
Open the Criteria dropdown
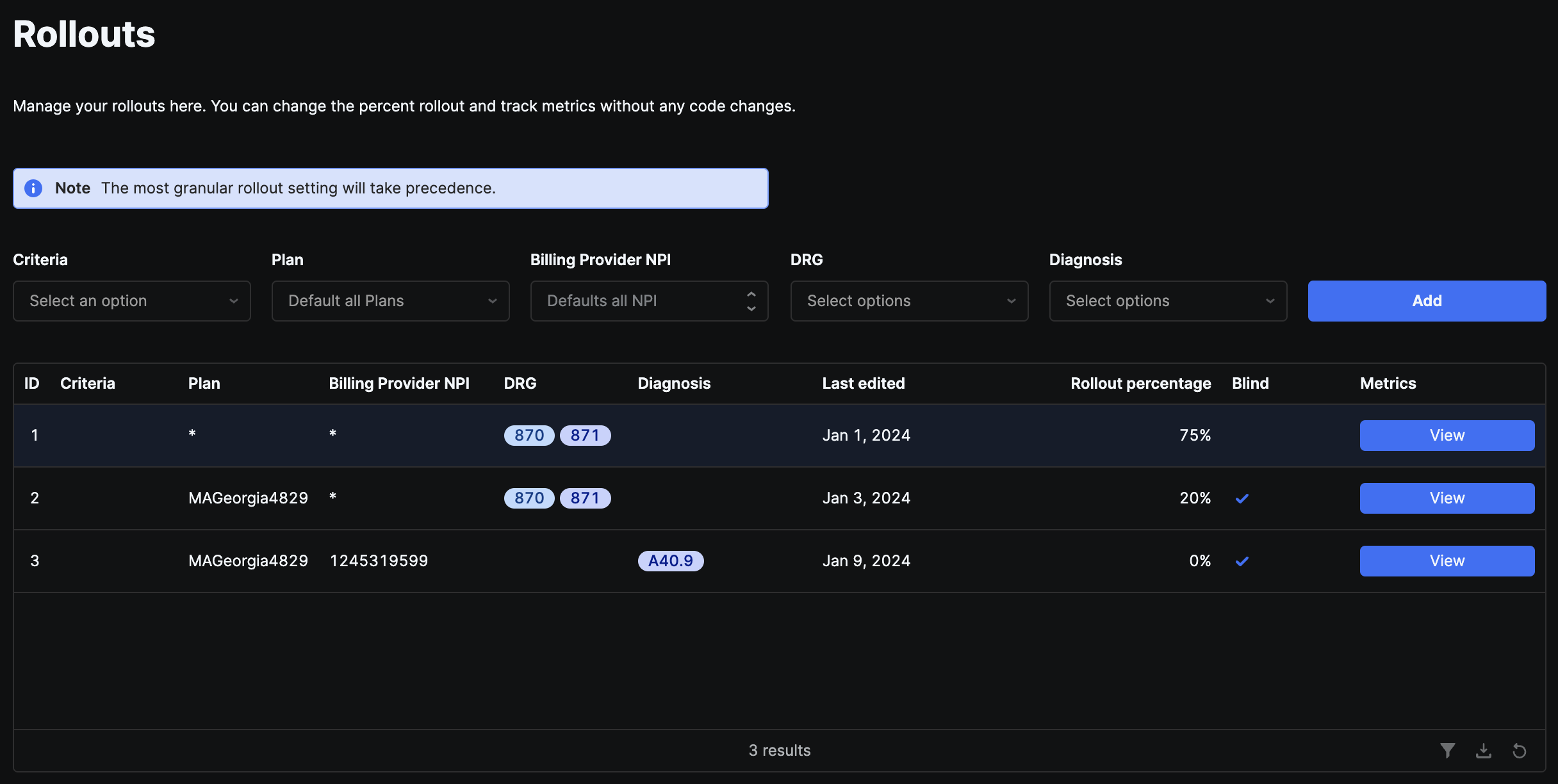click(x=131, y=300)
